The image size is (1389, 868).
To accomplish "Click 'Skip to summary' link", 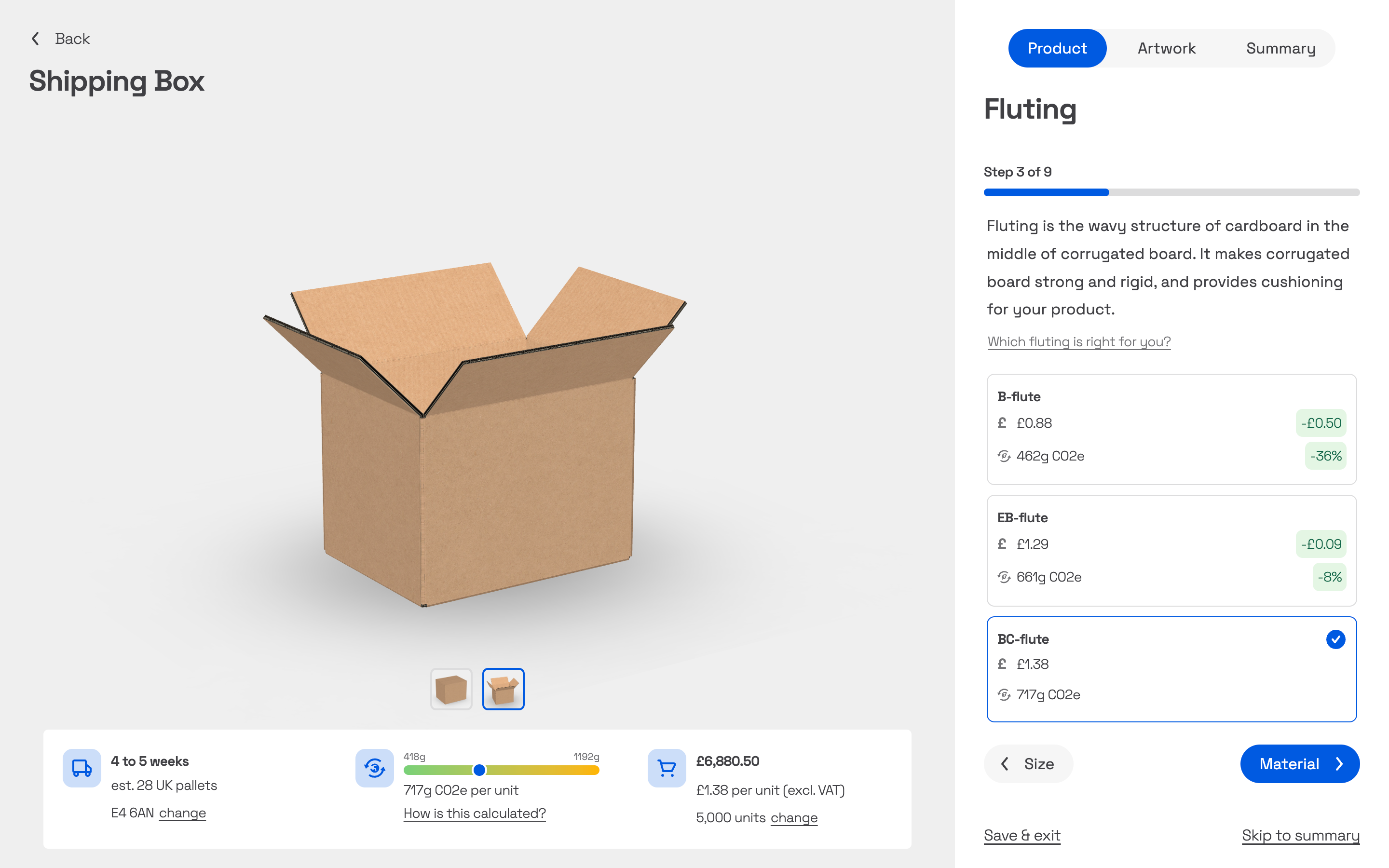I will click(1300, 835).
